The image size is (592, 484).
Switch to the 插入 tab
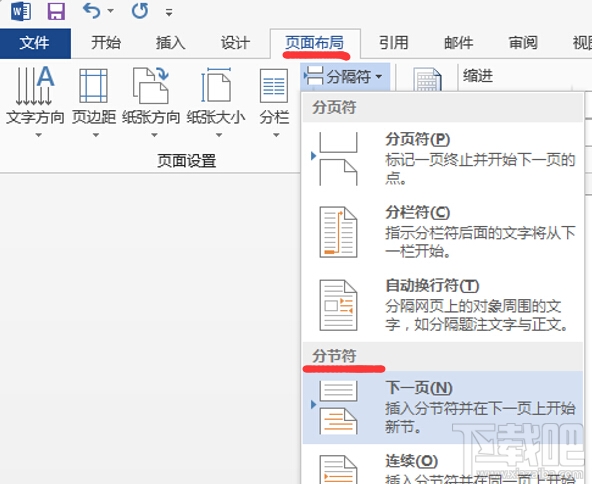pos(171,43)
